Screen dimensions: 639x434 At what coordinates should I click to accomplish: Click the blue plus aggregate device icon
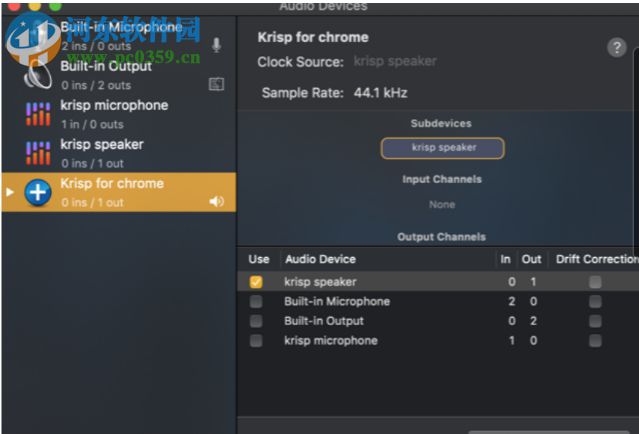click(38, 192)
